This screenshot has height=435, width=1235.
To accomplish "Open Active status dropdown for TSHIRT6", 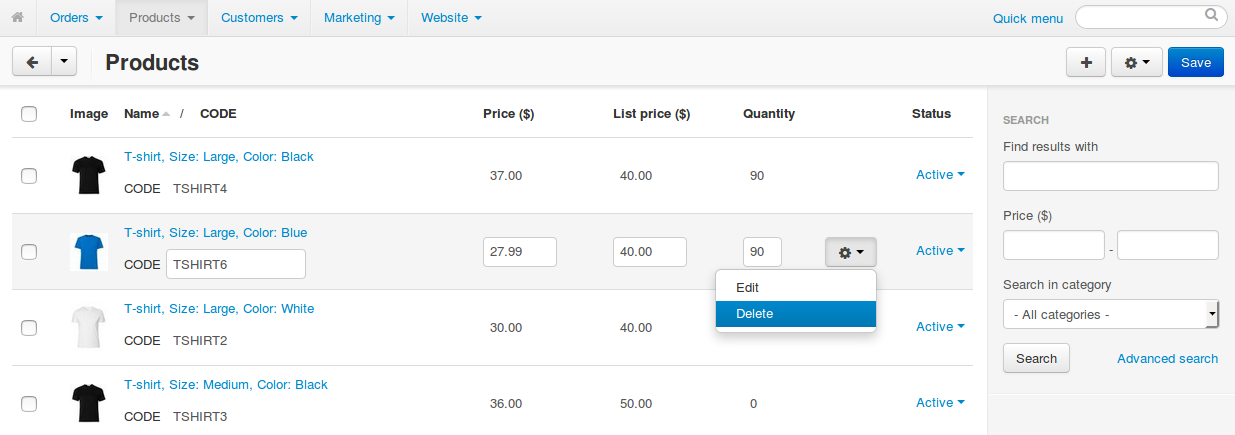I will pos(940,251).
